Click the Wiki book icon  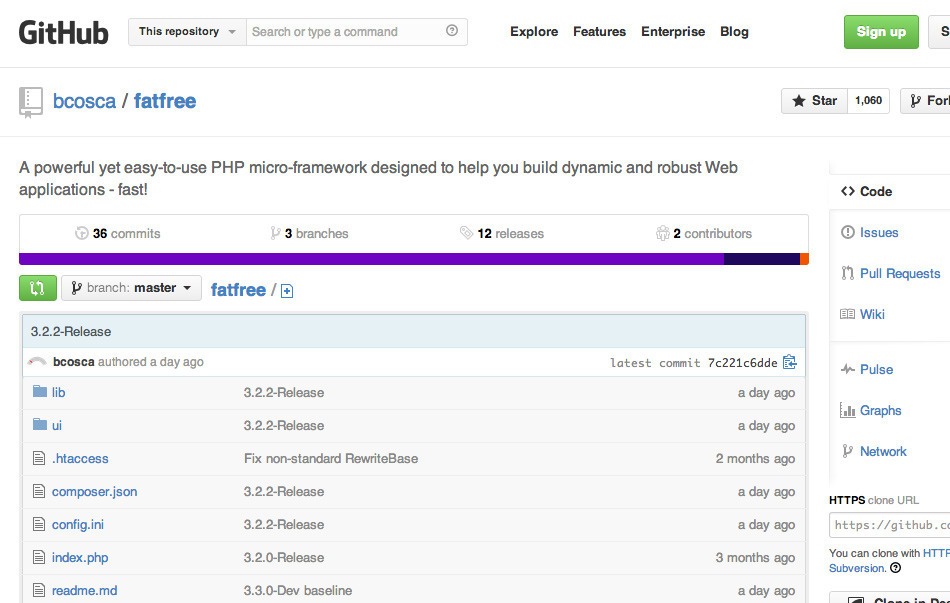(848, 314)
